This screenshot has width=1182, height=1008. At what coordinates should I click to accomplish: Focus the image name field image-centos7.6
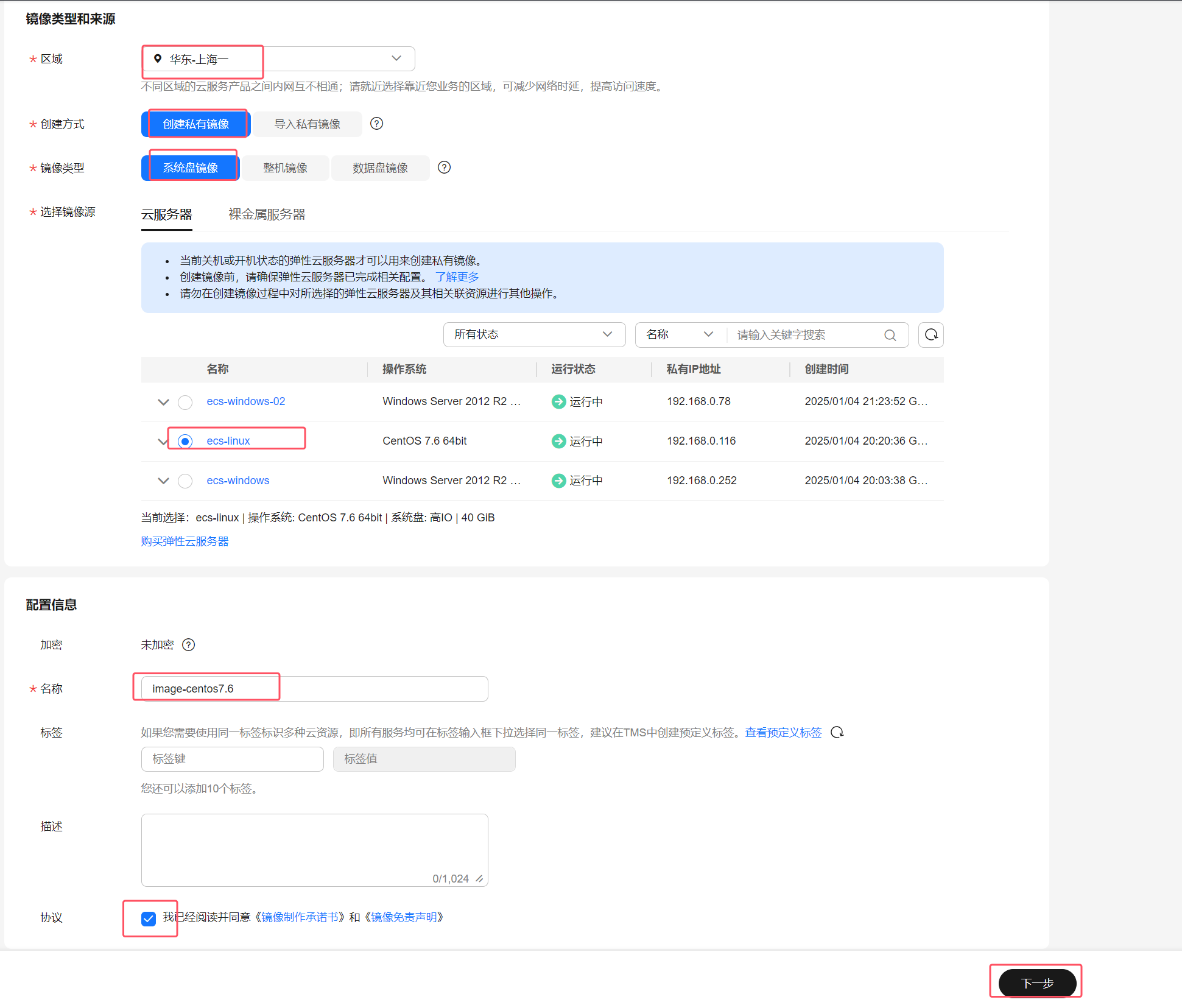click(315, 689)
